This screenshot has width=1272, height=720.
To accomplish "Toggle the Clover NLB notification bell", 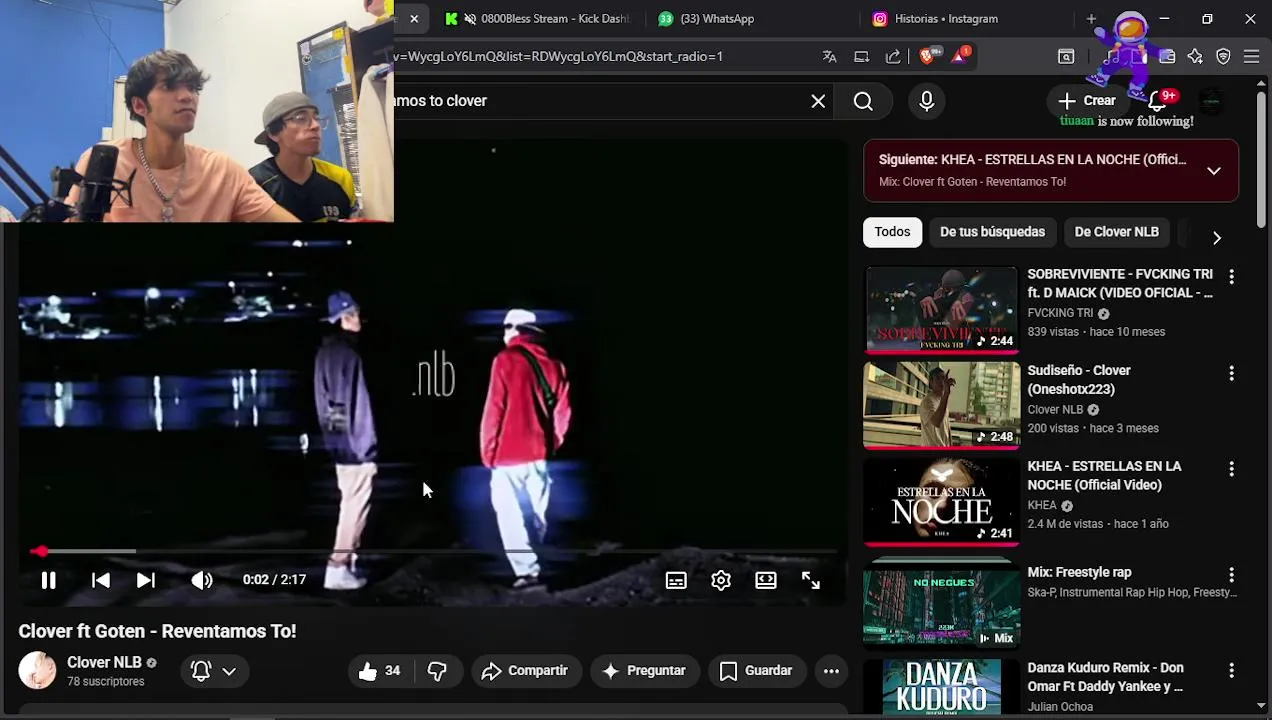I will (x=201, y=671).
